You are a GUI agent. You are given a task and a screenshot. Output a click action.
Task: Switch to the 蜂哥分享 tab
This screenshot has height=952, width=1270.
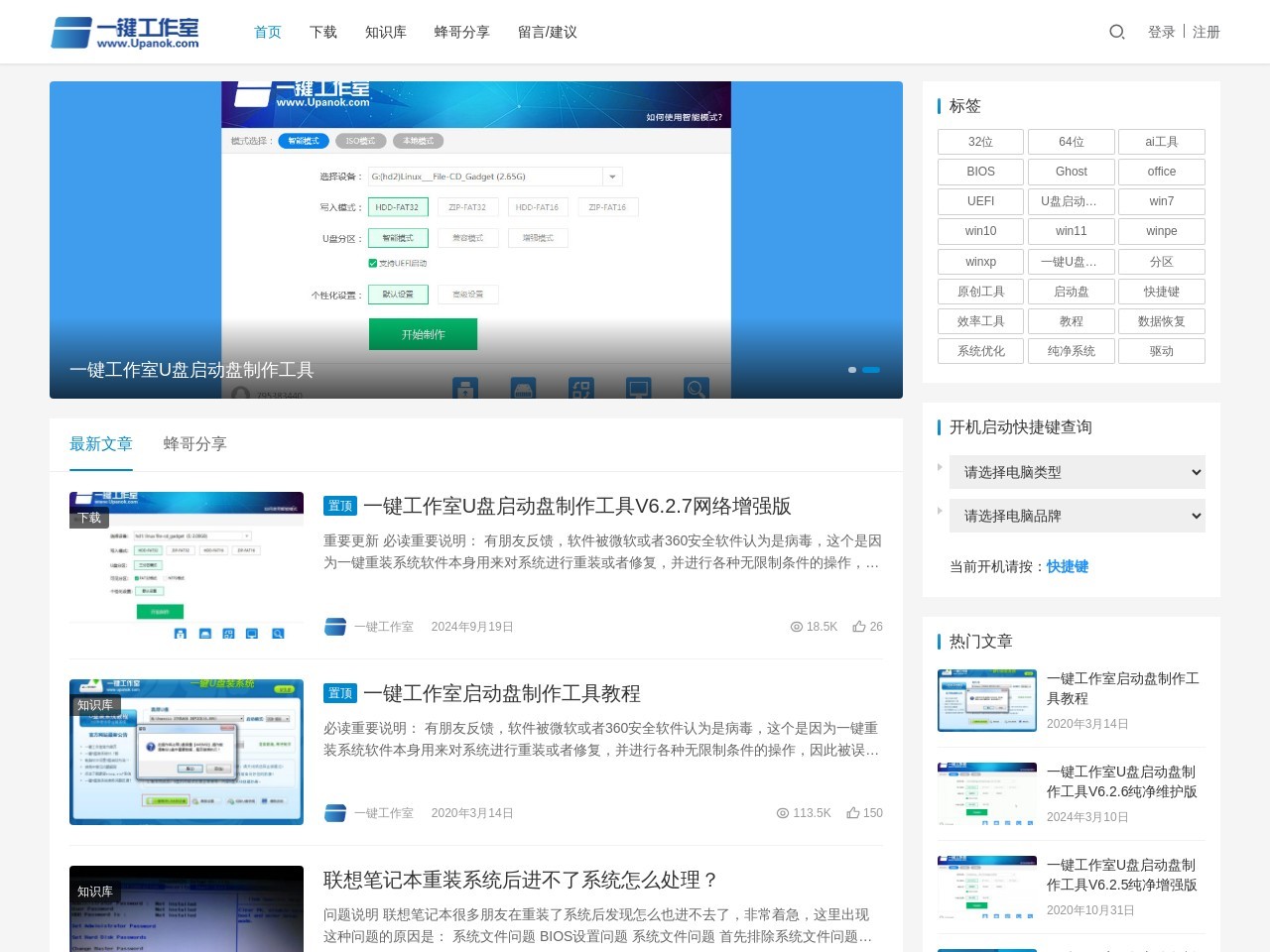(x=194, y=444)
